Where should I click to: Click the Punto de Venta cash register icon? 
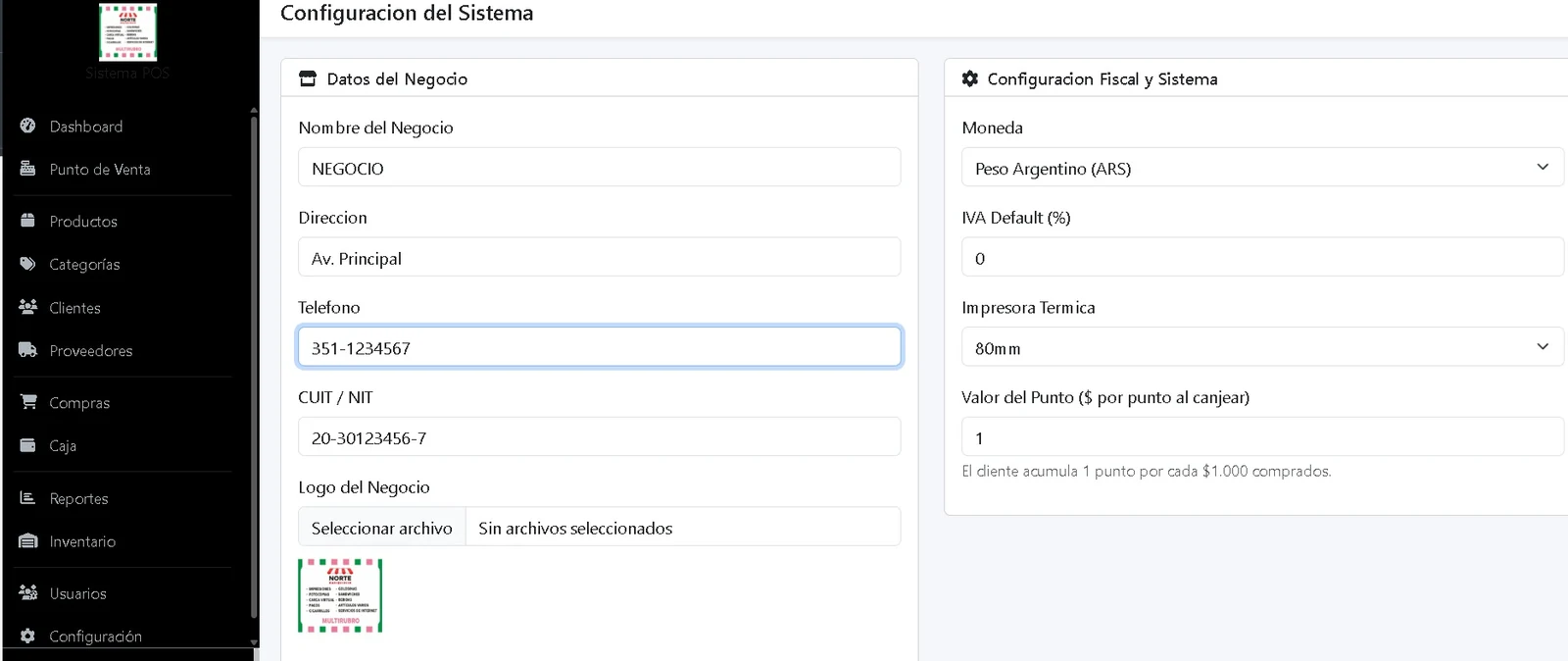(27, 169)
